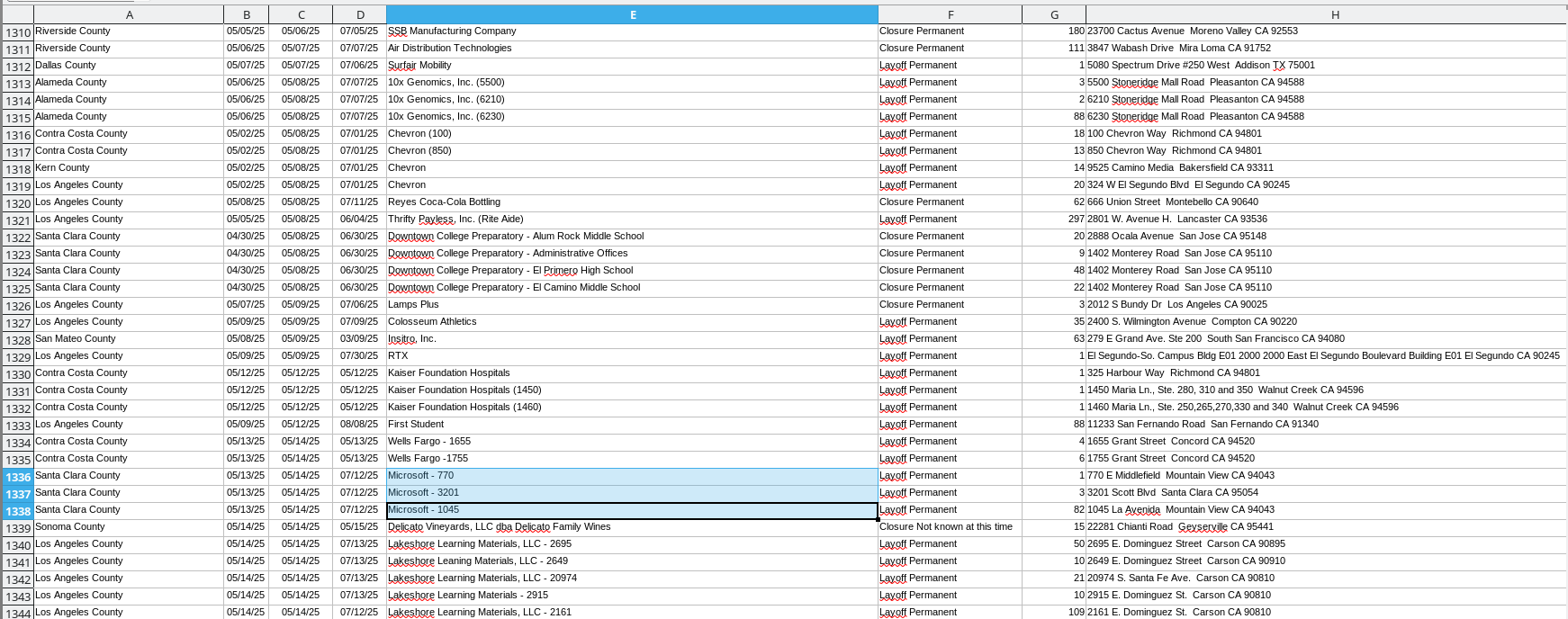Click cell 'Lakeshore Leaning Materials, LLC - 2649'
The height and width of the screenshot is (619, 1568).
pyautogui.click(x=632, y=561)
